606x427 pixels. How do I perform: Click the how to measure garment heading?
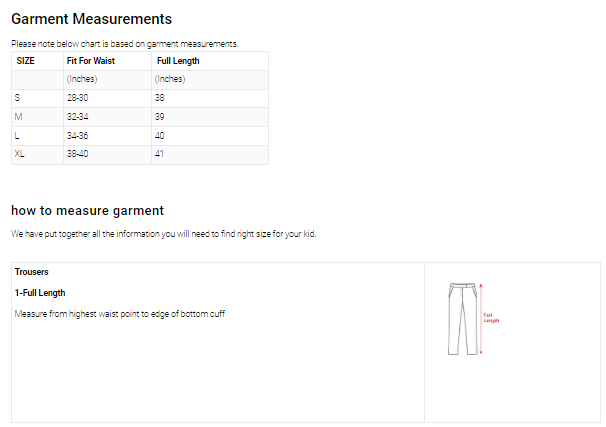click(87, 210)
